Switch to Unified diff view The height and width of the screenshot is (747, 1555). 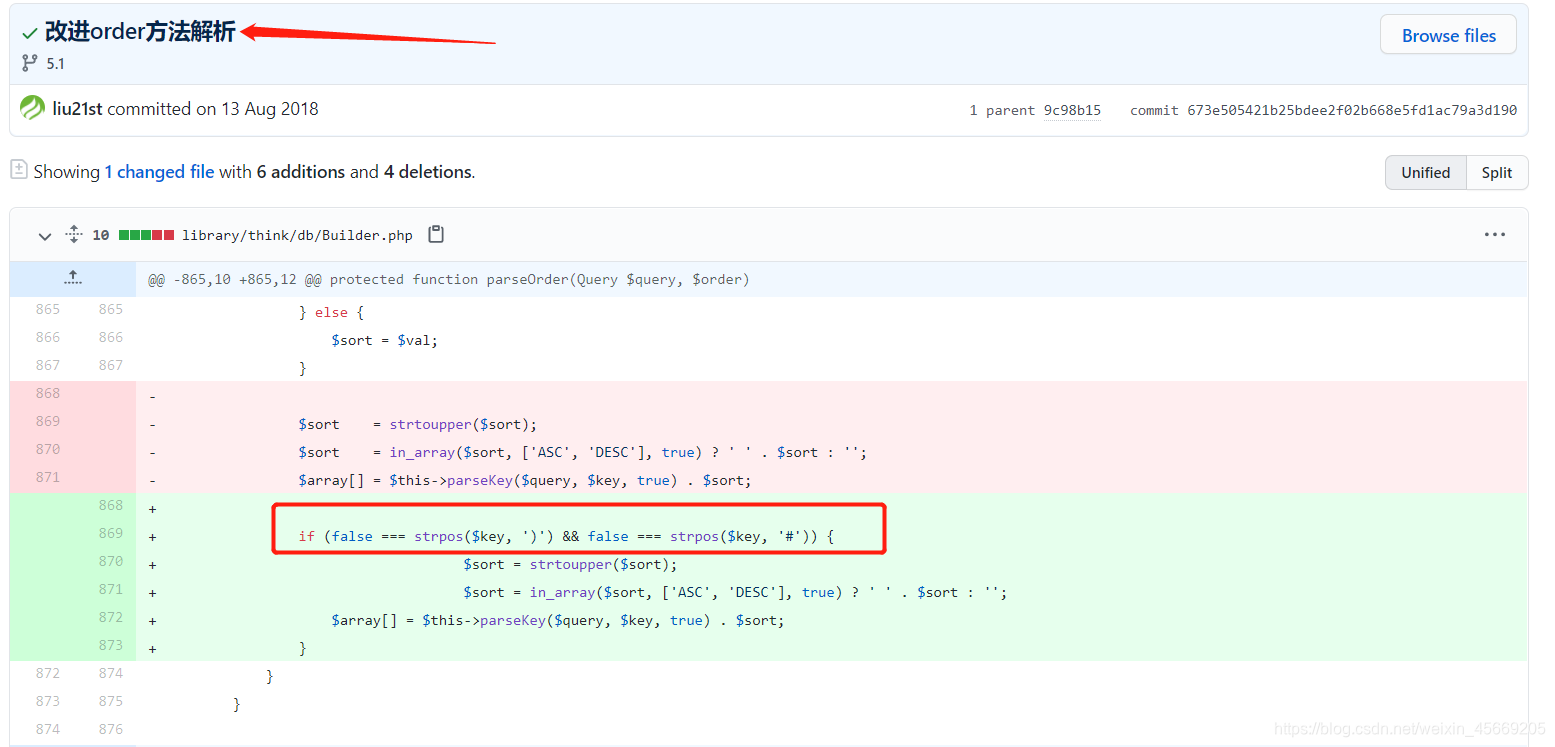coord(1425,172)
